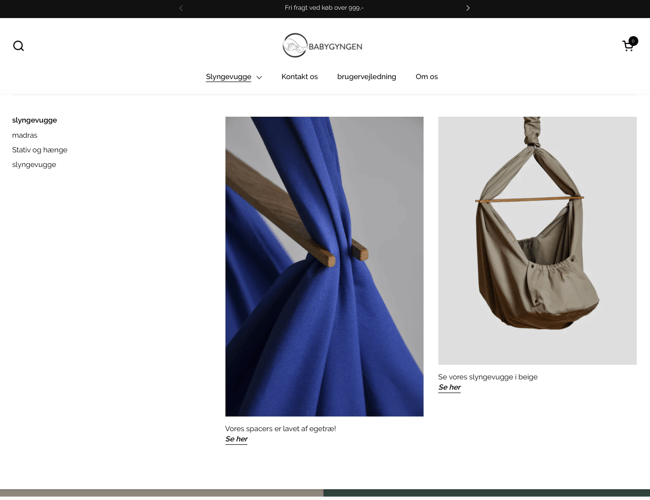Click the blue fabric spacer image

(324, 266)
